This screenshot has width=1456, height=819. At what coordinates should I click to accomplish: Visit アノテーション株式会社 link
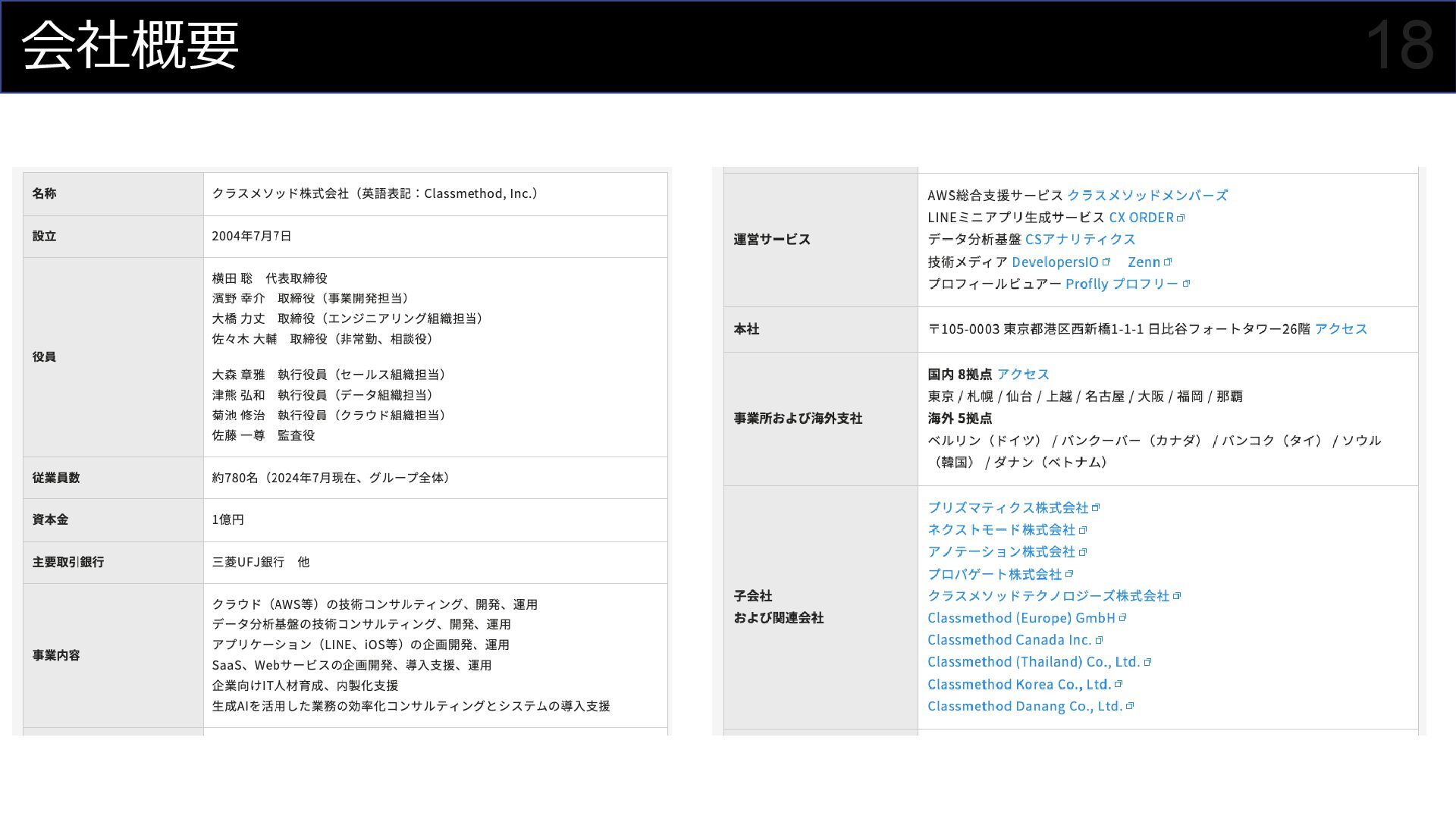click(1001, 552)
